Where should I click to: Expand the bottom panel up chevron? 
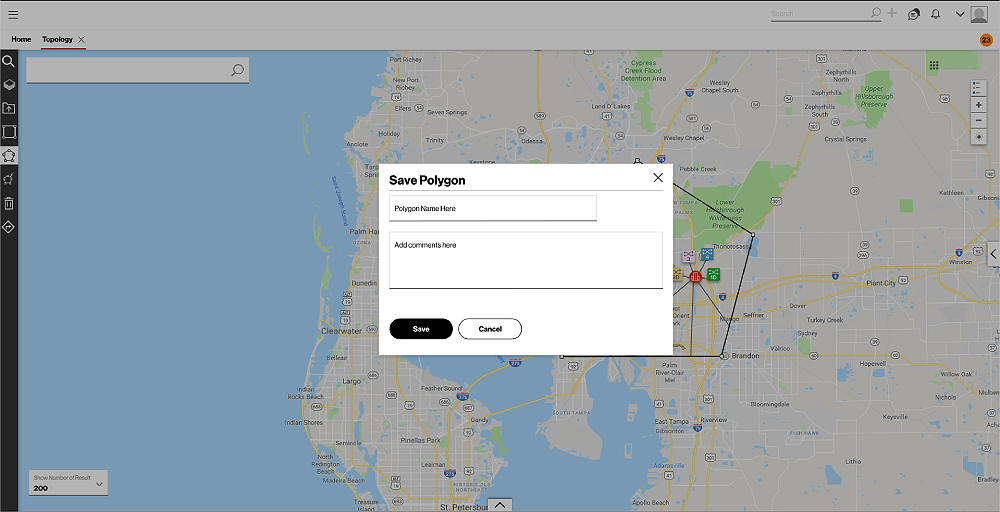pos(499,505)
